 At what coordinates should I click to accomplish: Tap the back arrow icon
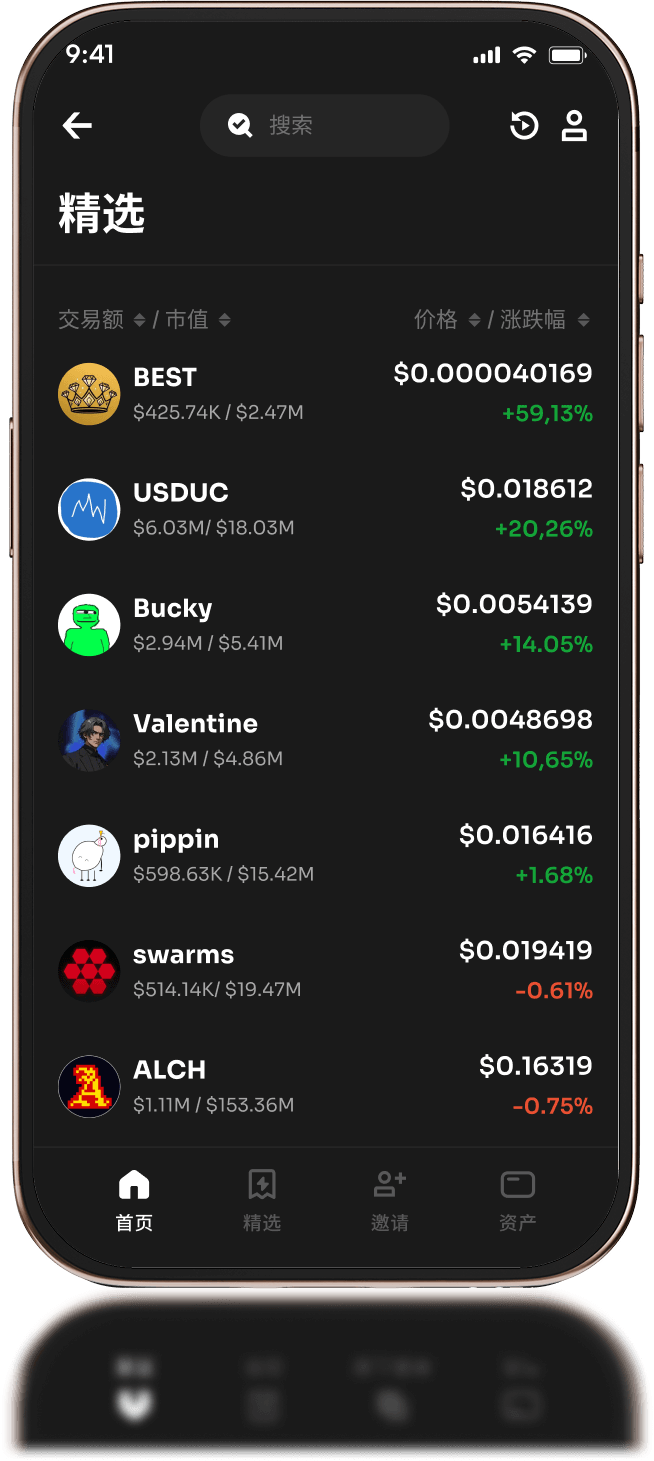click(77, 125)
